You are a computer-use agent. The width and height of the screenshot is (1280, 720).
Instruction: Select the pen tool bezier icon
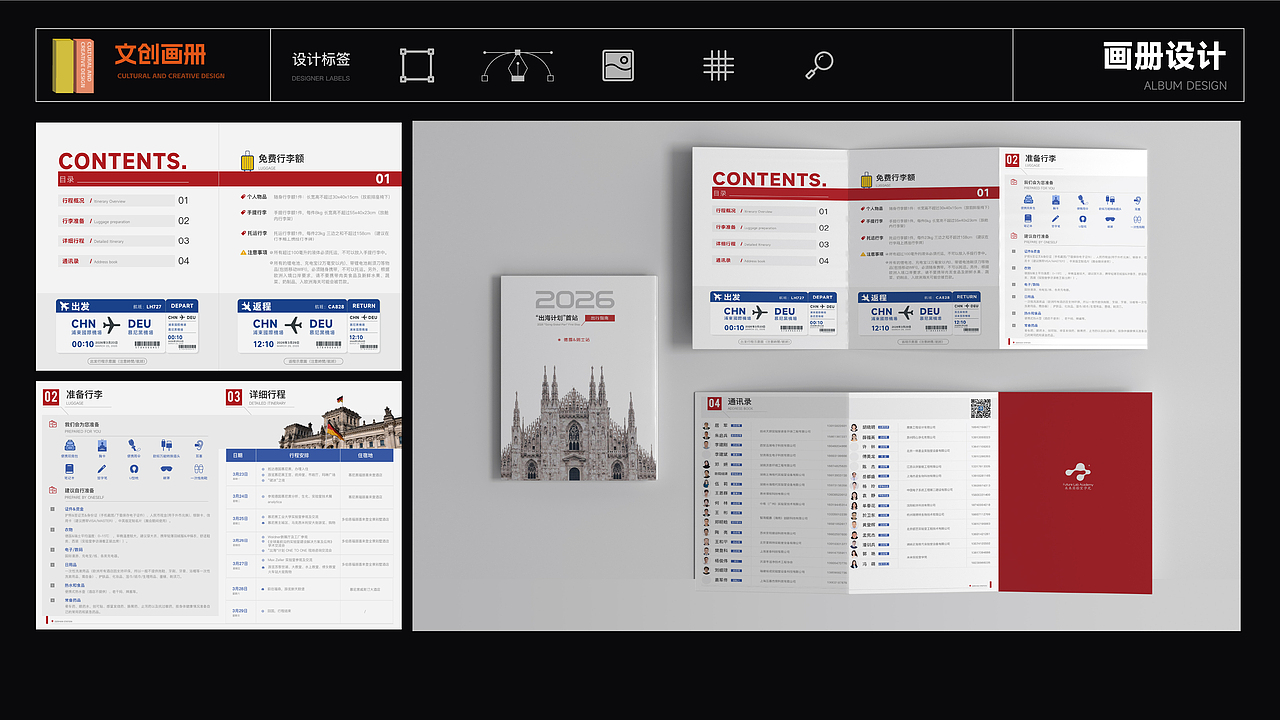518,65
